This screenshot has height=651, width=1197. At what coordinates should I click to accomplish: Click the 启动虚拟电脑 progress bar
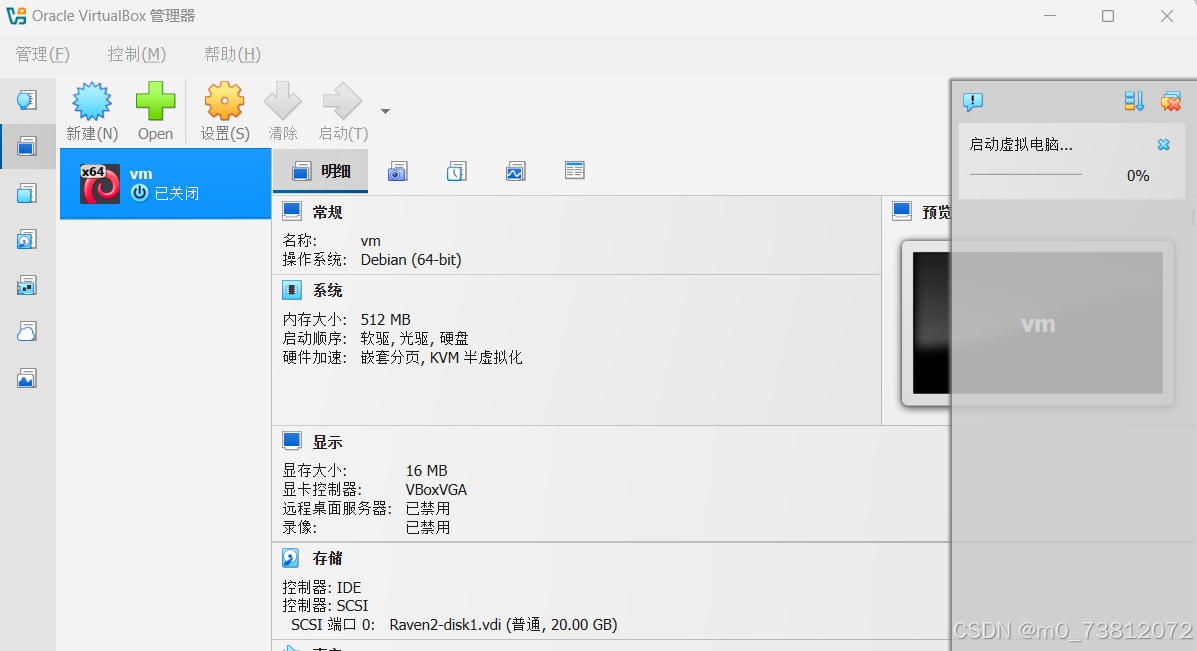[x=1025, y=175]
